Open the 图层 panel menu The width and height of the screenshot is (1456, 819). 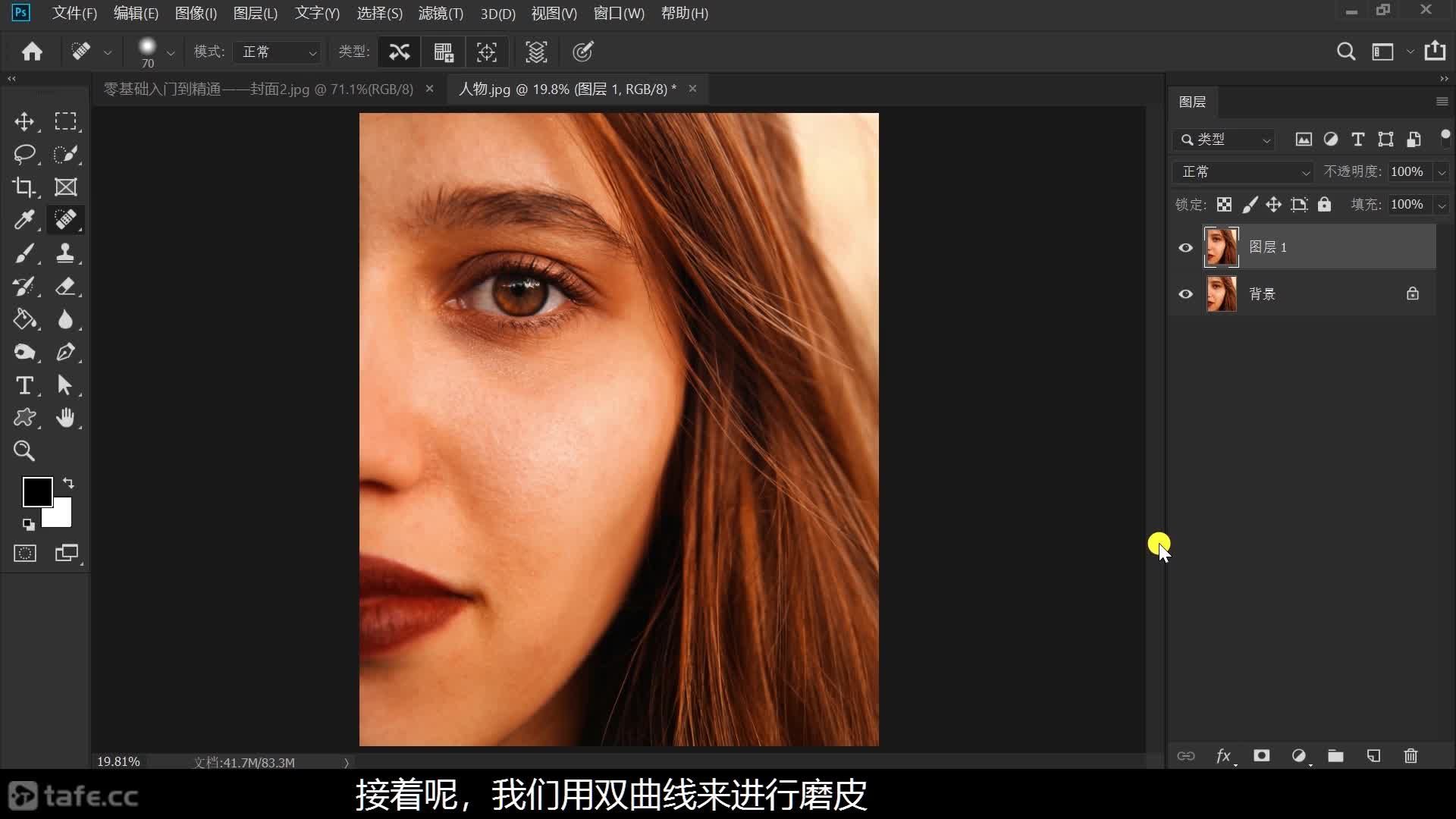pos(1442,102)
